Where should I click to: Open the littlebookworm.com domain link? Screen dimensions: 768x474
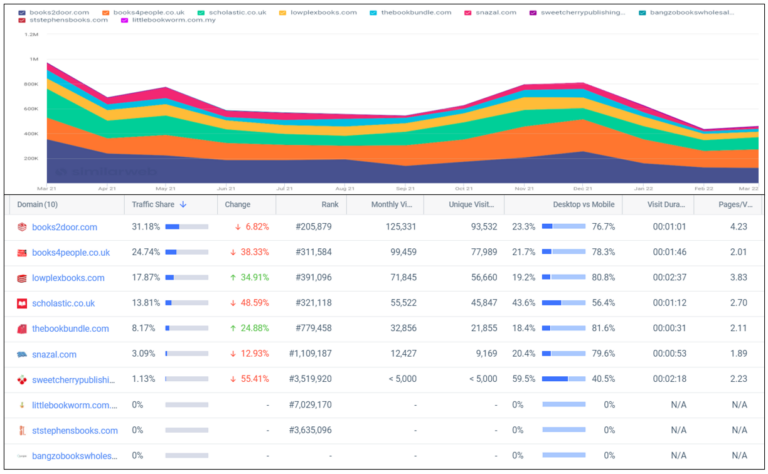click(x=74, y=405)
